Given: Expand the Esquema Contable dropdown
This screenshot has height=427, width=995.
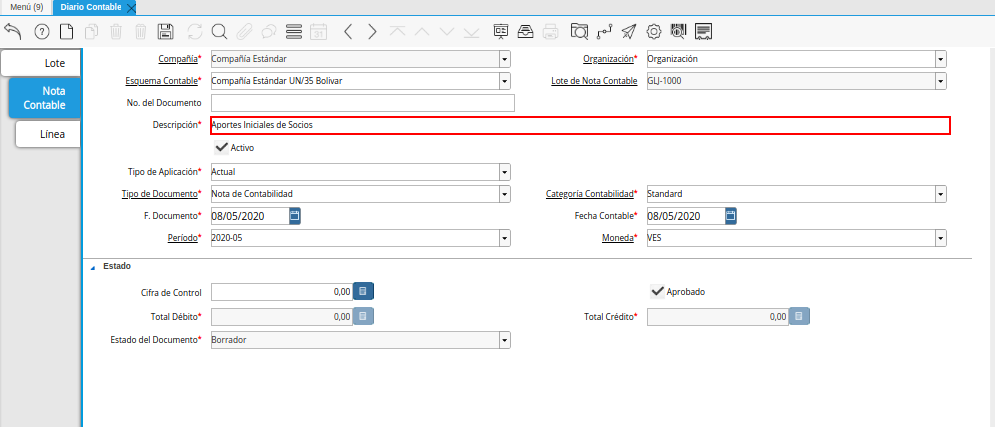Looking at the screenshot, I should (504, 81).
